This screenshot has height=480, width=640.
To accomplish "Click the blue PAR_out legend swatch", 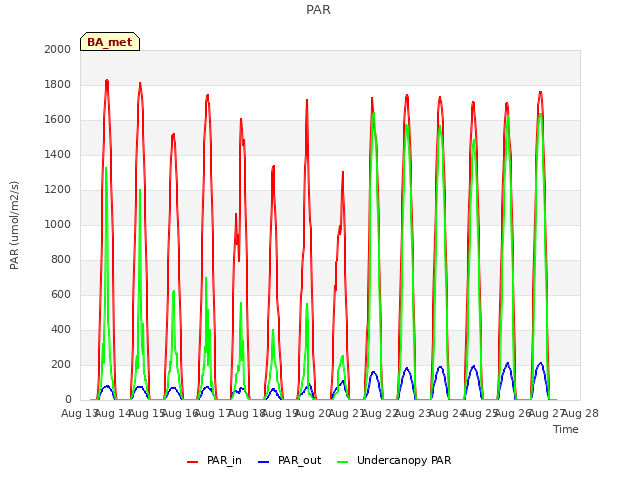I will [x=264, y=462].
